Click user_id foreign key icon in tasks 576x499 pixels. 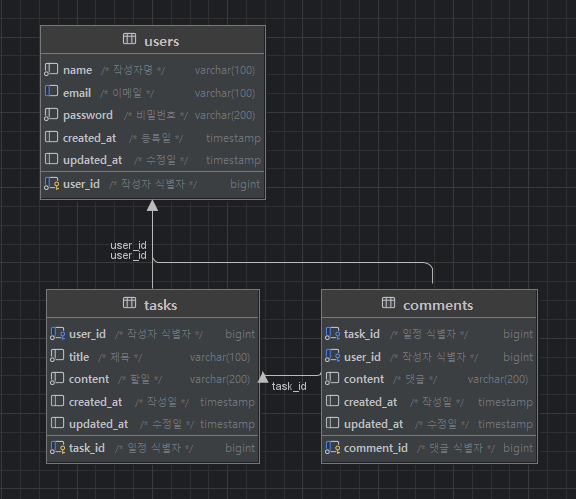57,333
